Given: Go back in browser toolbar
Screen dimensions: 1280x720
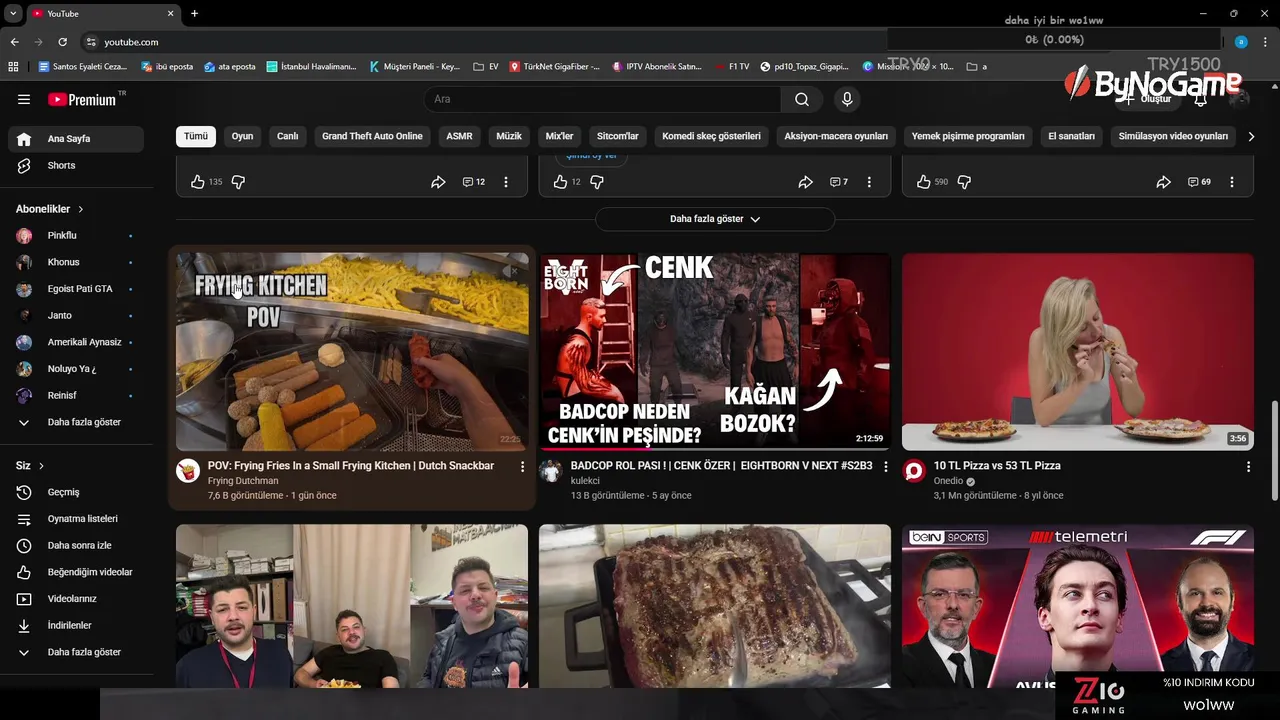Looking at the screenshot, I should pos(14,42).
